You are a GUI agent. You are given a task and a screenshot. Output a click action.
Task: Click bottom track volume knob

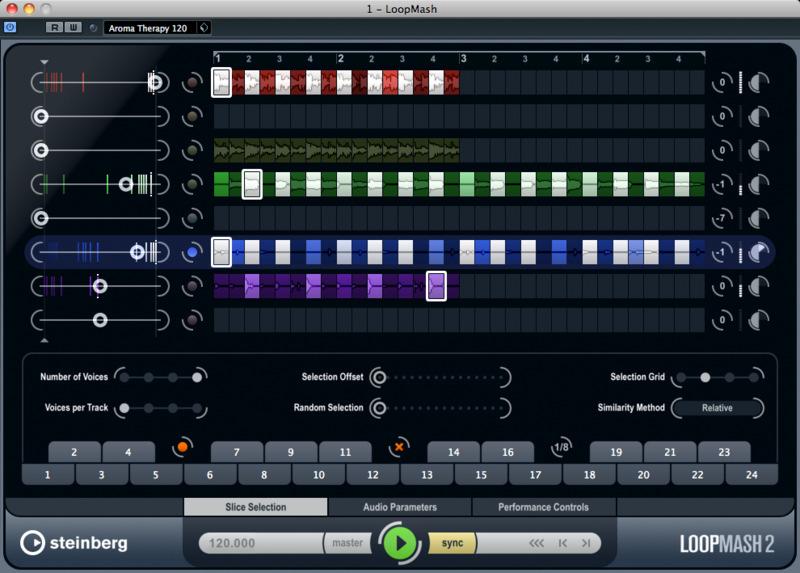tap(759, 320)
